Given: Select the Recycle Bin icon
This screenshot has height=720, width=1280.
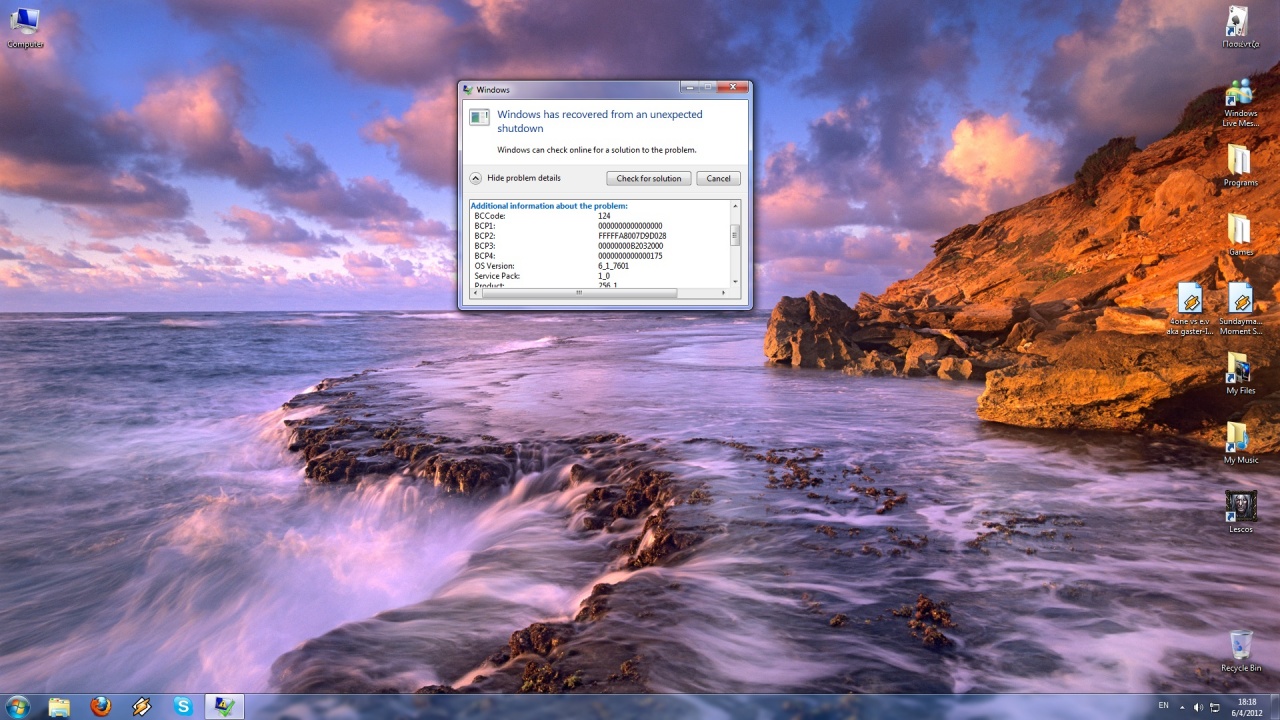Looking at the screenshot, I should coord(1240,650).
